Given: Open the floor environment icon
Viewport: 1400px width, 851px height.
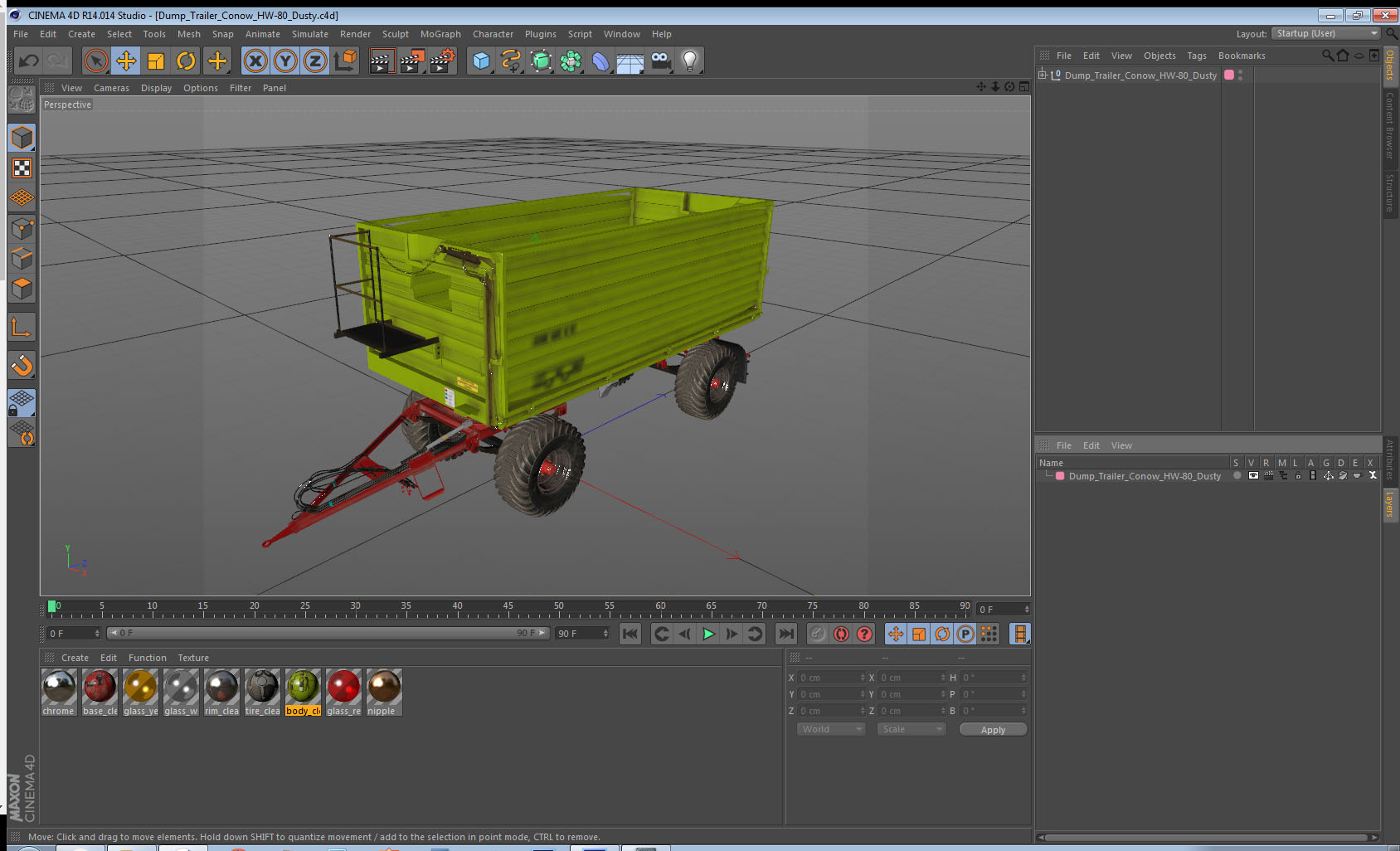Looking at the screenshot, I should 630,61.
